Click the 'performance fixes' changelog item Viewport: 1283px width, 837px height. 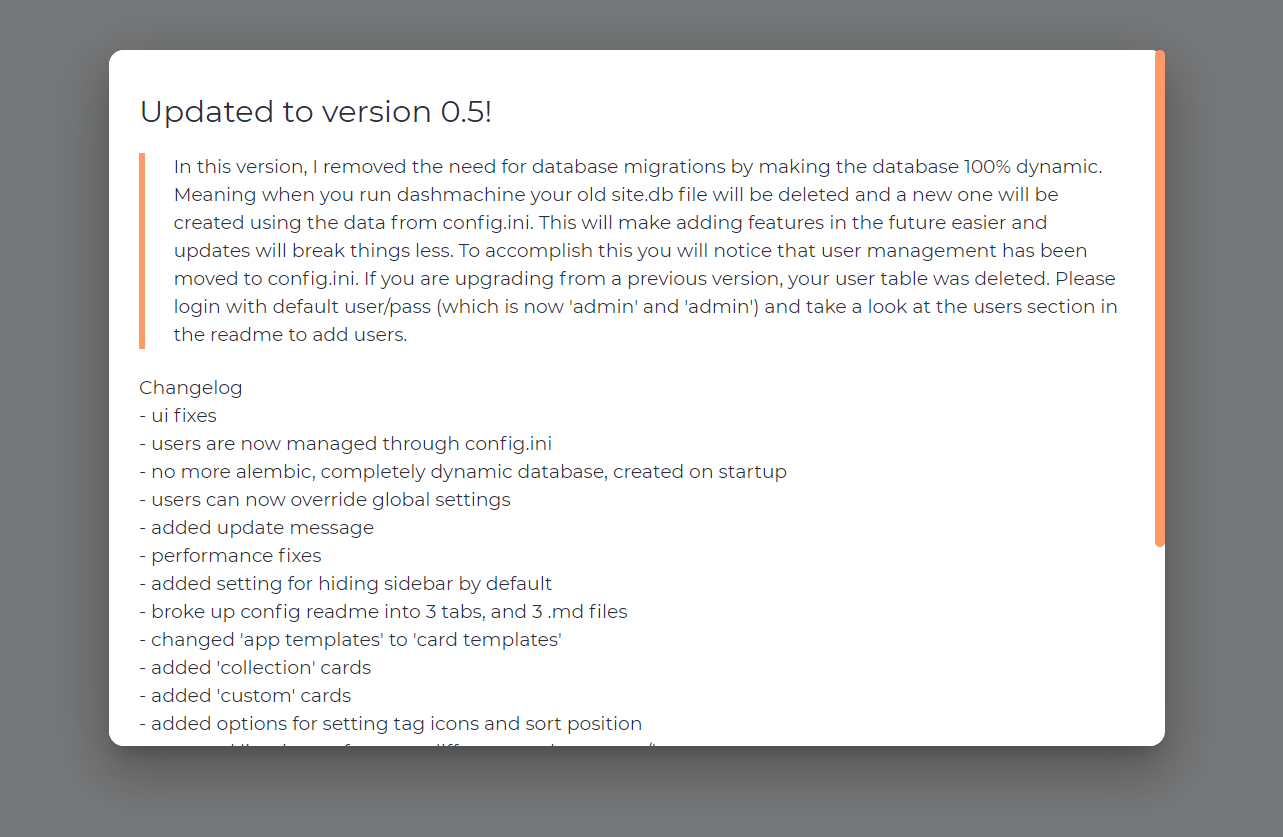pyautogui.click(x=230, y=555)
